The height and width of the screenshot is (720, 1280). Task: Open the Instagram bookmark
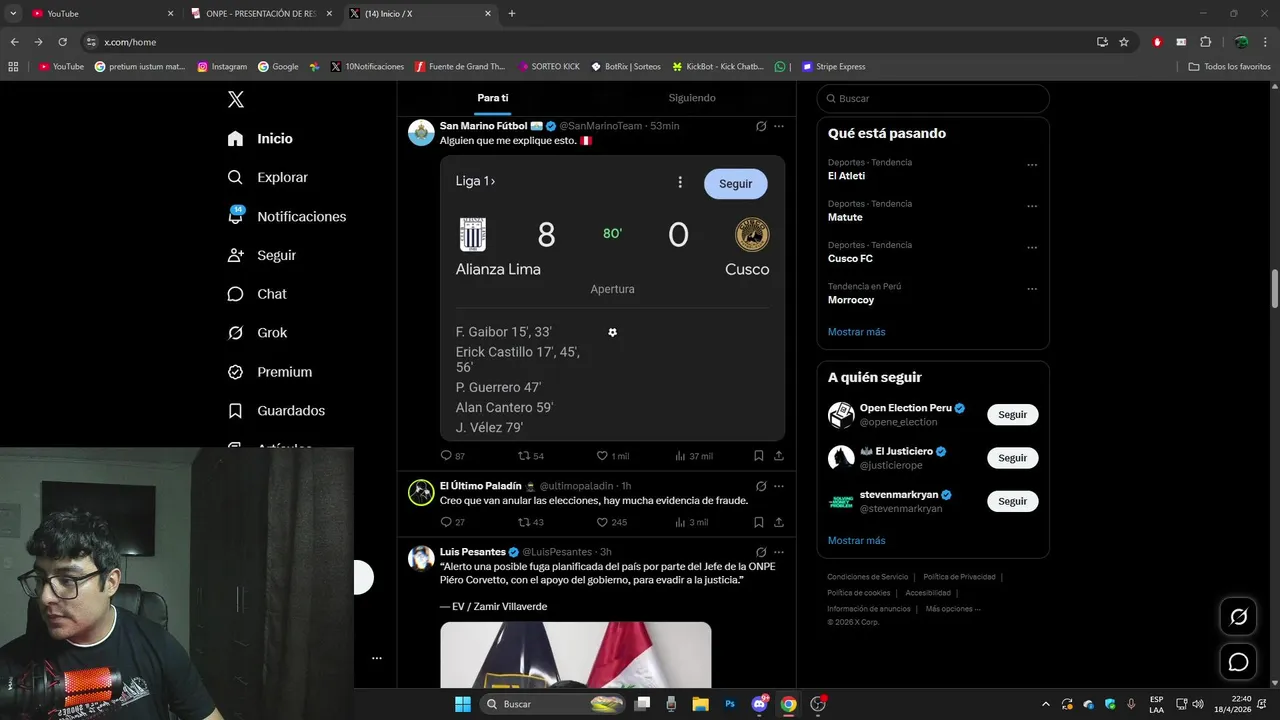(x=222, y=67)
